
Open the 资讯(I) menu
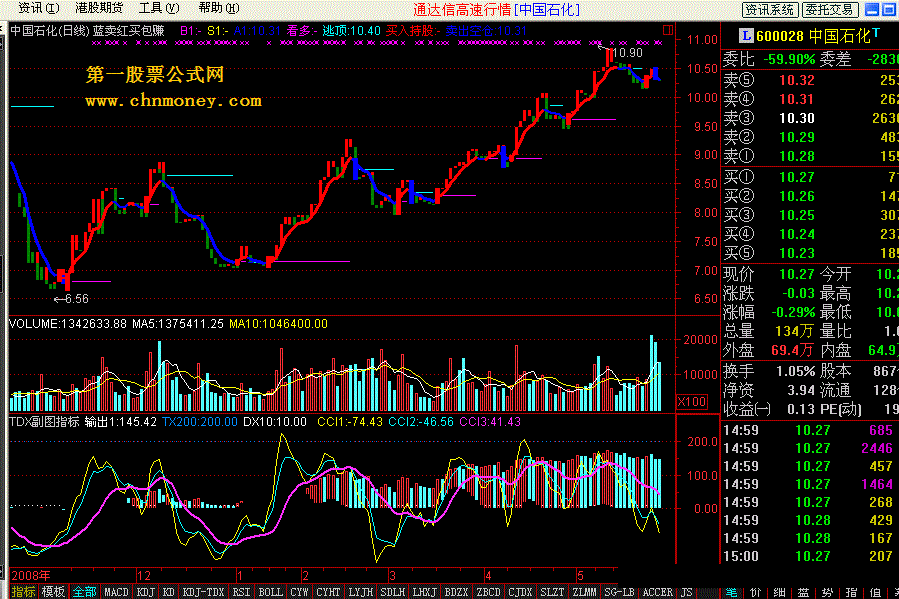[x=38, y=8]
